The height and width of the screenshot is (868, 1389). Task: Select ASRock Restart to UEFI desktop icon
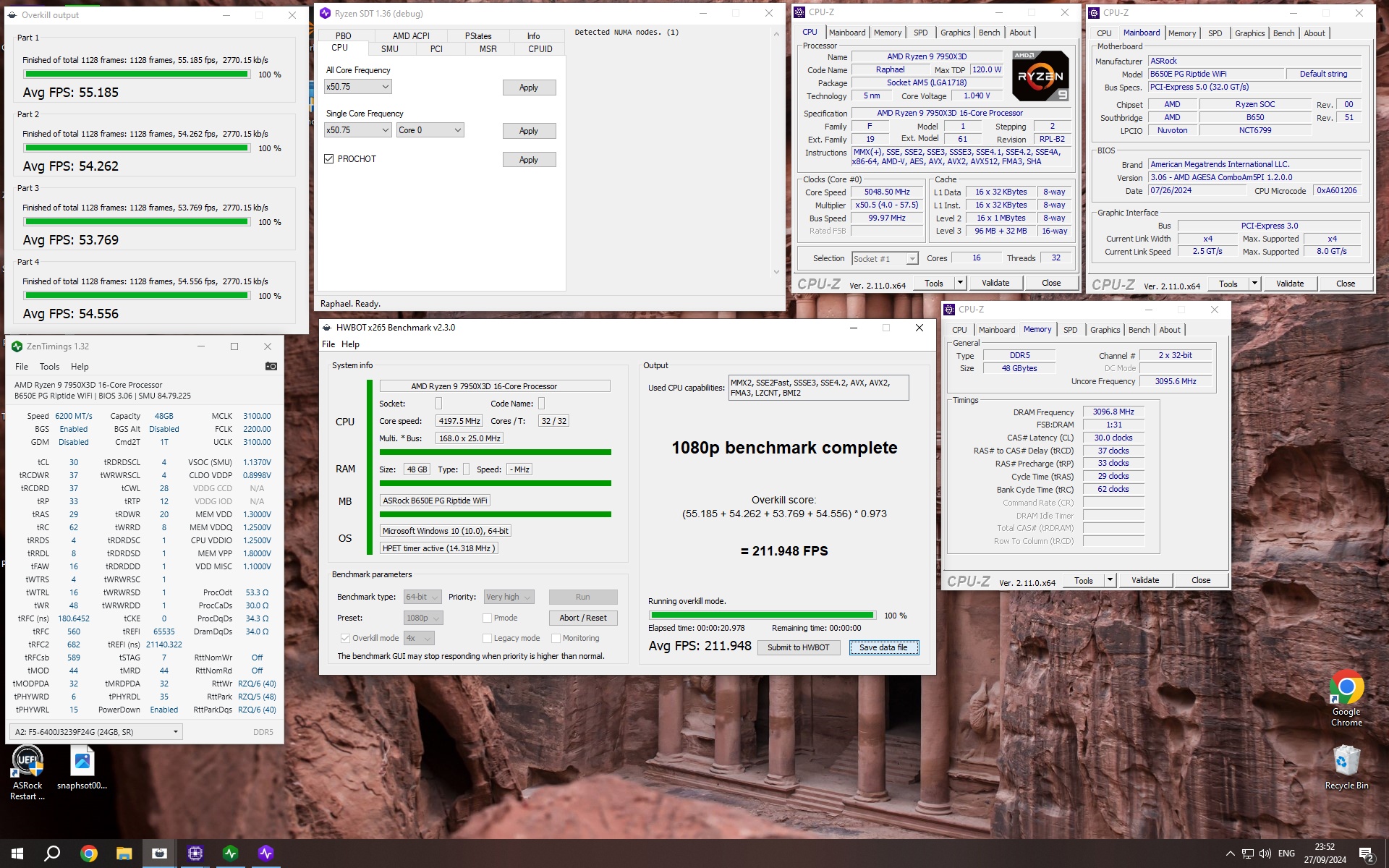[27, 774]
